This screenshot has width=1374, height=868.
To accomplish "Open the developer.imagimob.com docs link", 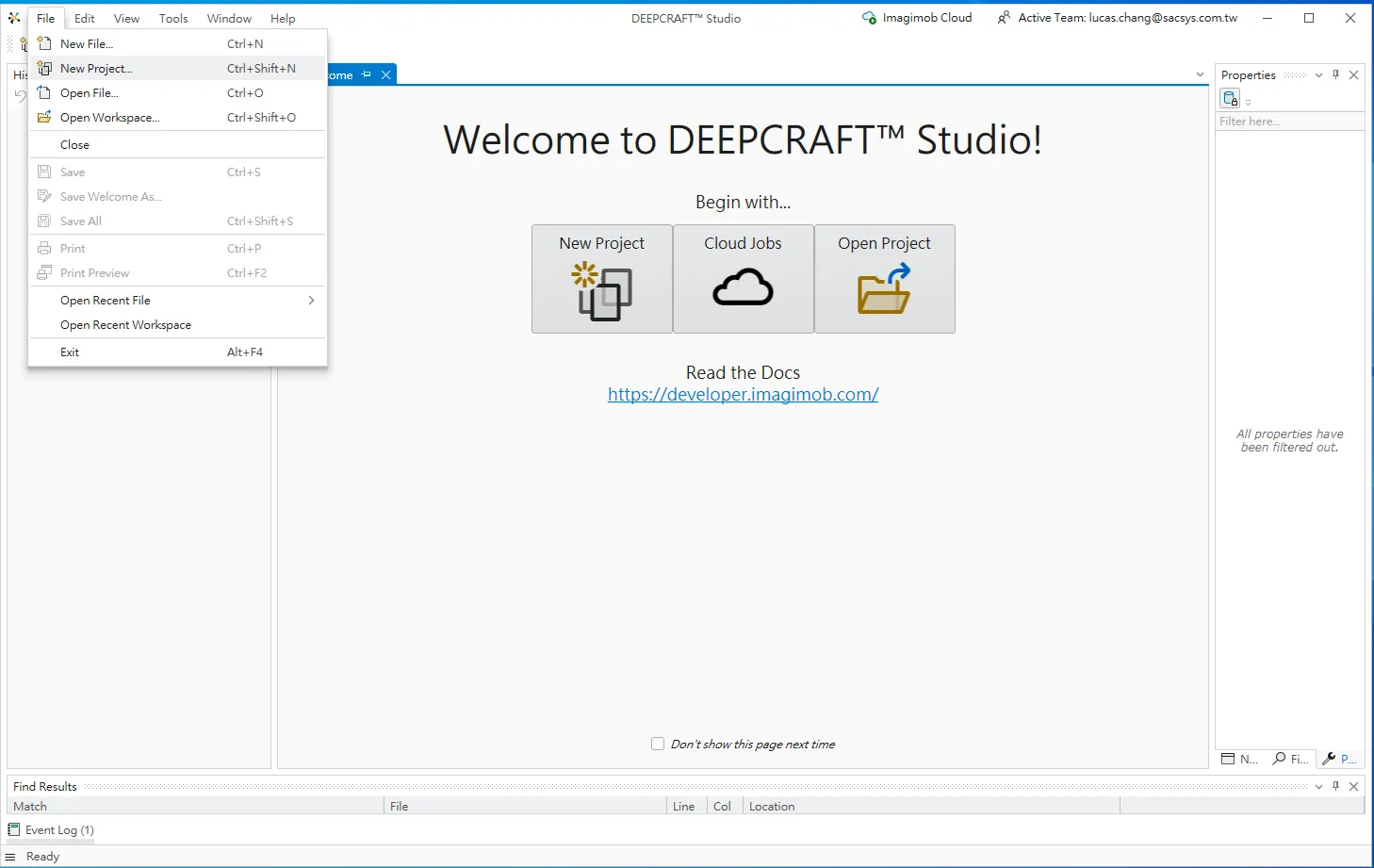I will pyautogui.click(x=743, y=395).
